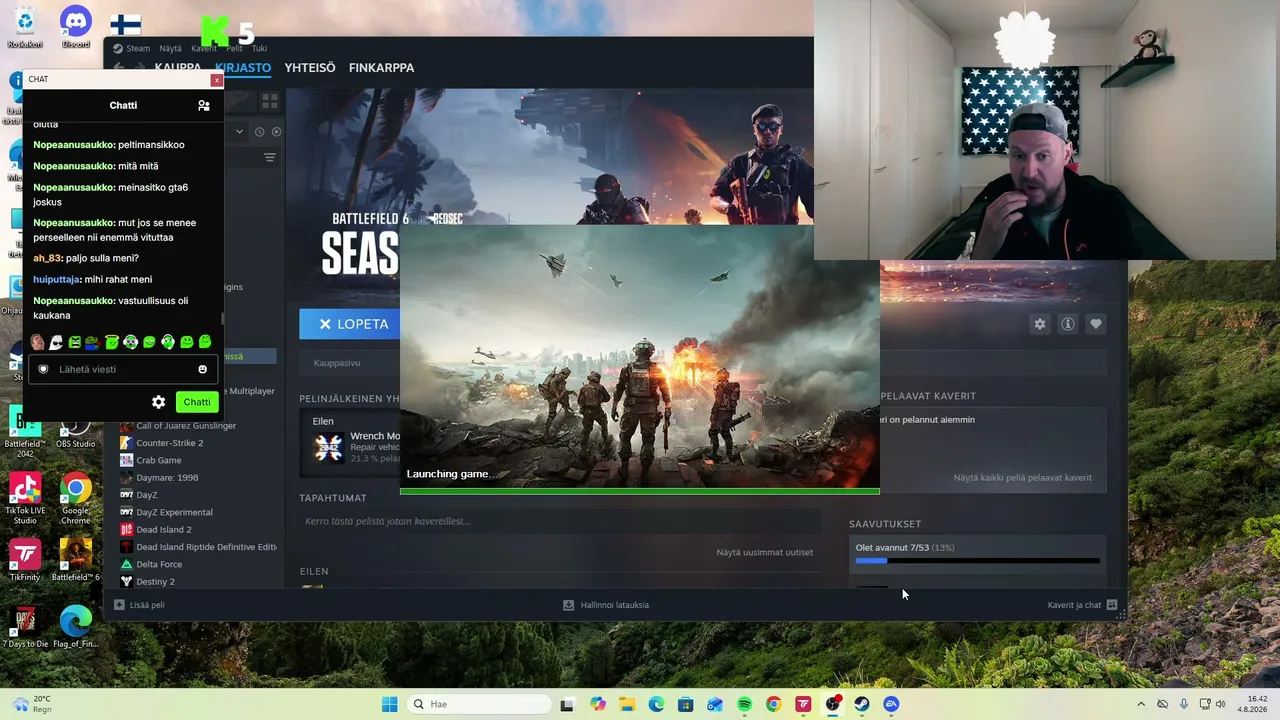Open the Flag_of_Fin Edge desktop file
The height and width of the screenshot is (720, 1280).
(x=76, y=627)
